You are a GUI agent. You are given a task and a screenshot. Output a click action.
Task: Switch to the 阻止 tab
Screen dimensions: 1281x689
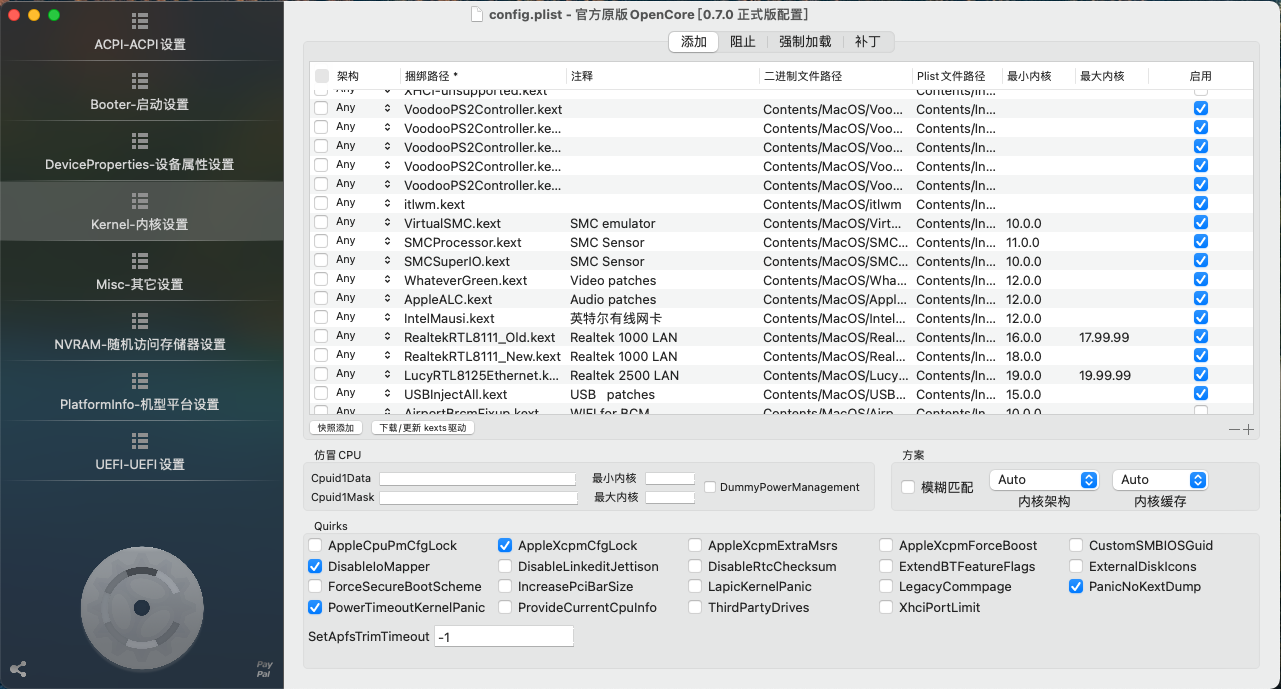click(743, 41)
